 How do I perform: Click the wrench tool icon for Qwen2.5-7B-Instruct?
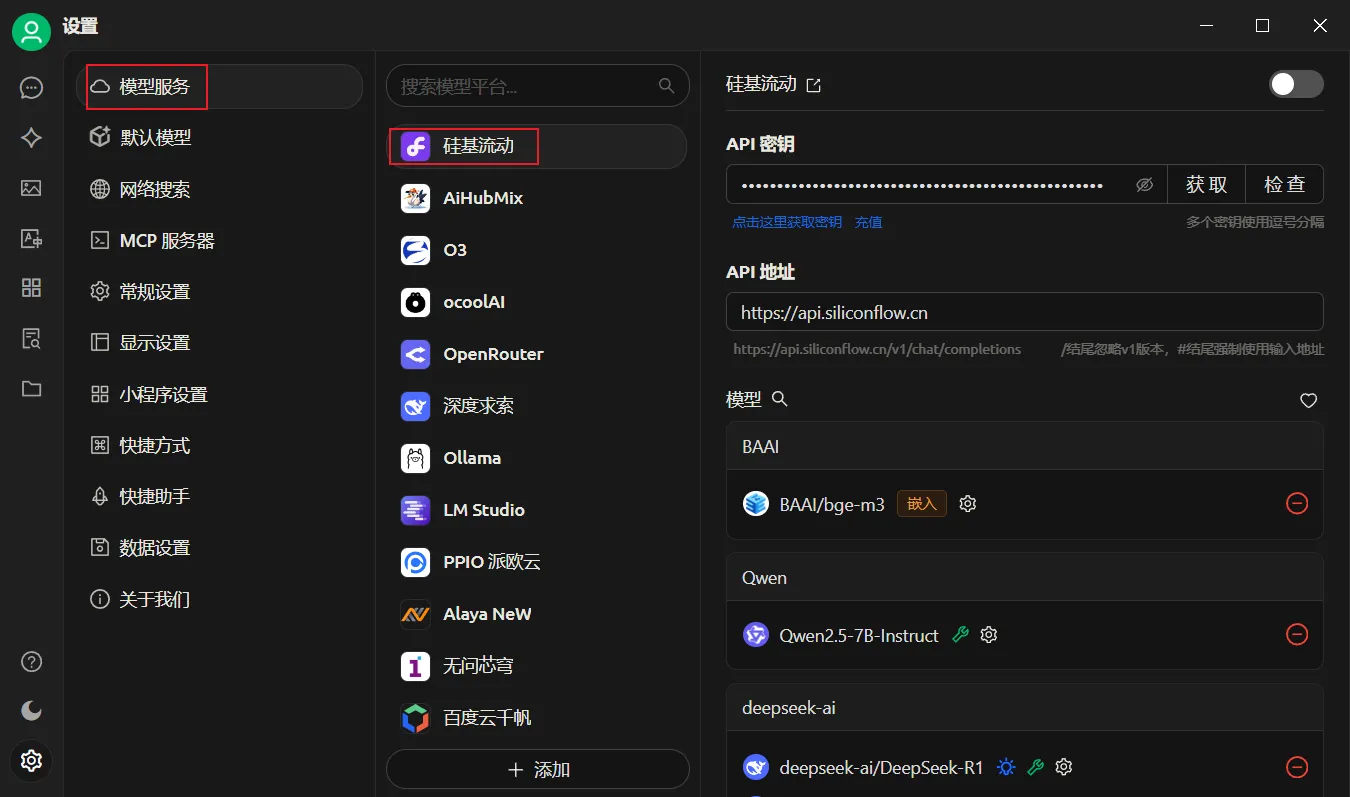click(x=961, y=635)
